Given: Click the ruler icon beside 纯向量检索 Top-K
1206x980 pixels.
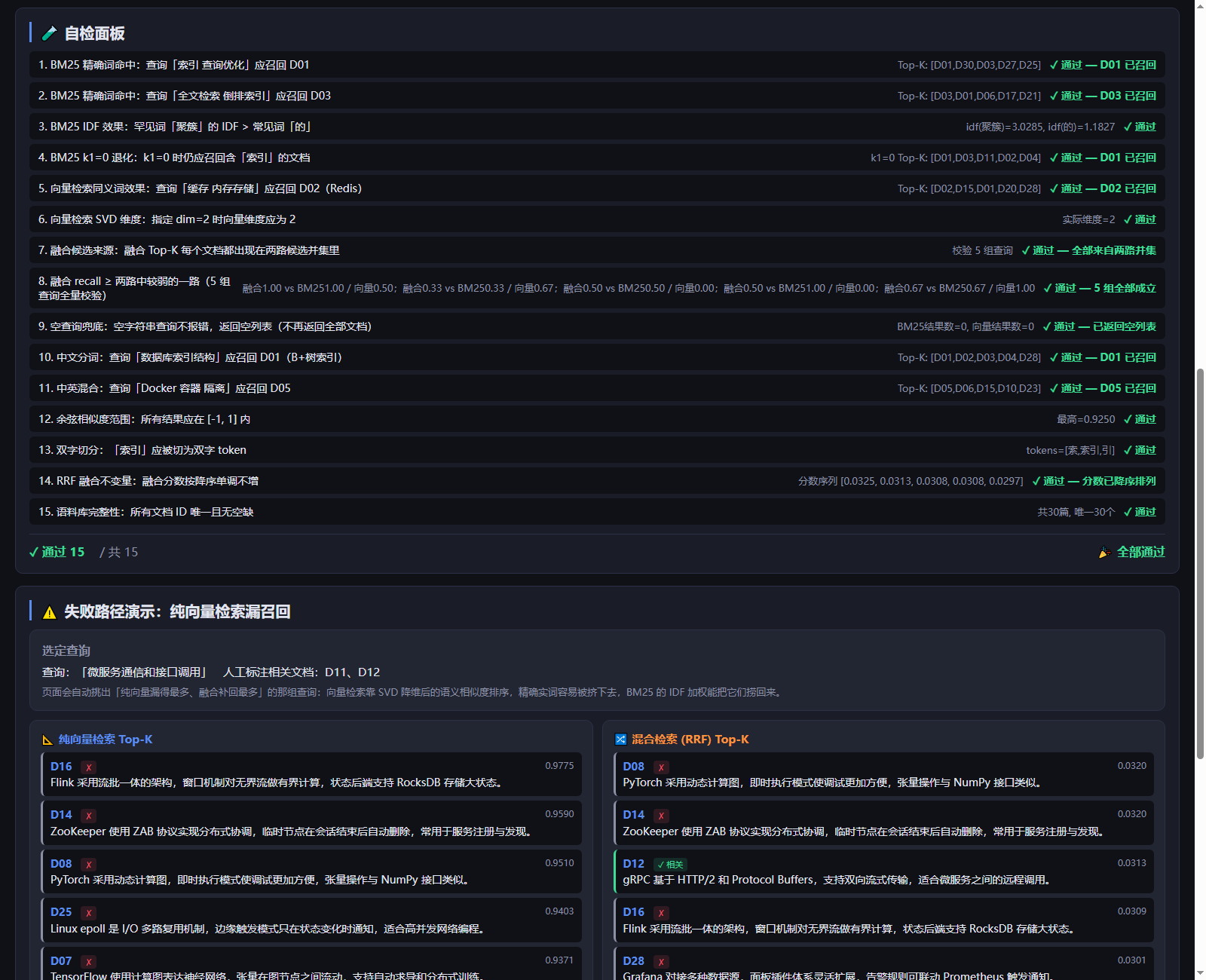Looking at the screenshot, I should coord(47,740).
